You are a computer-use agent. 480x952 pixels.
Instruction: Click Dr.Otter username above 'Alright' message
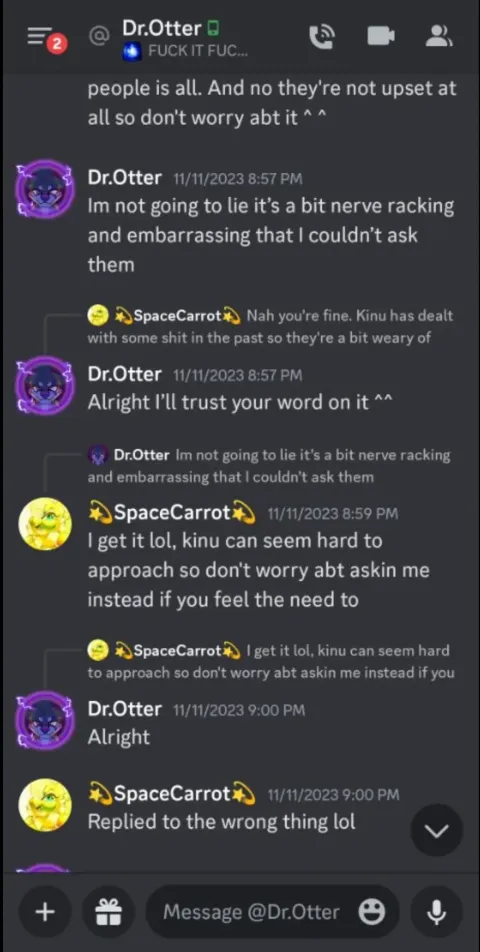point(124,709)
